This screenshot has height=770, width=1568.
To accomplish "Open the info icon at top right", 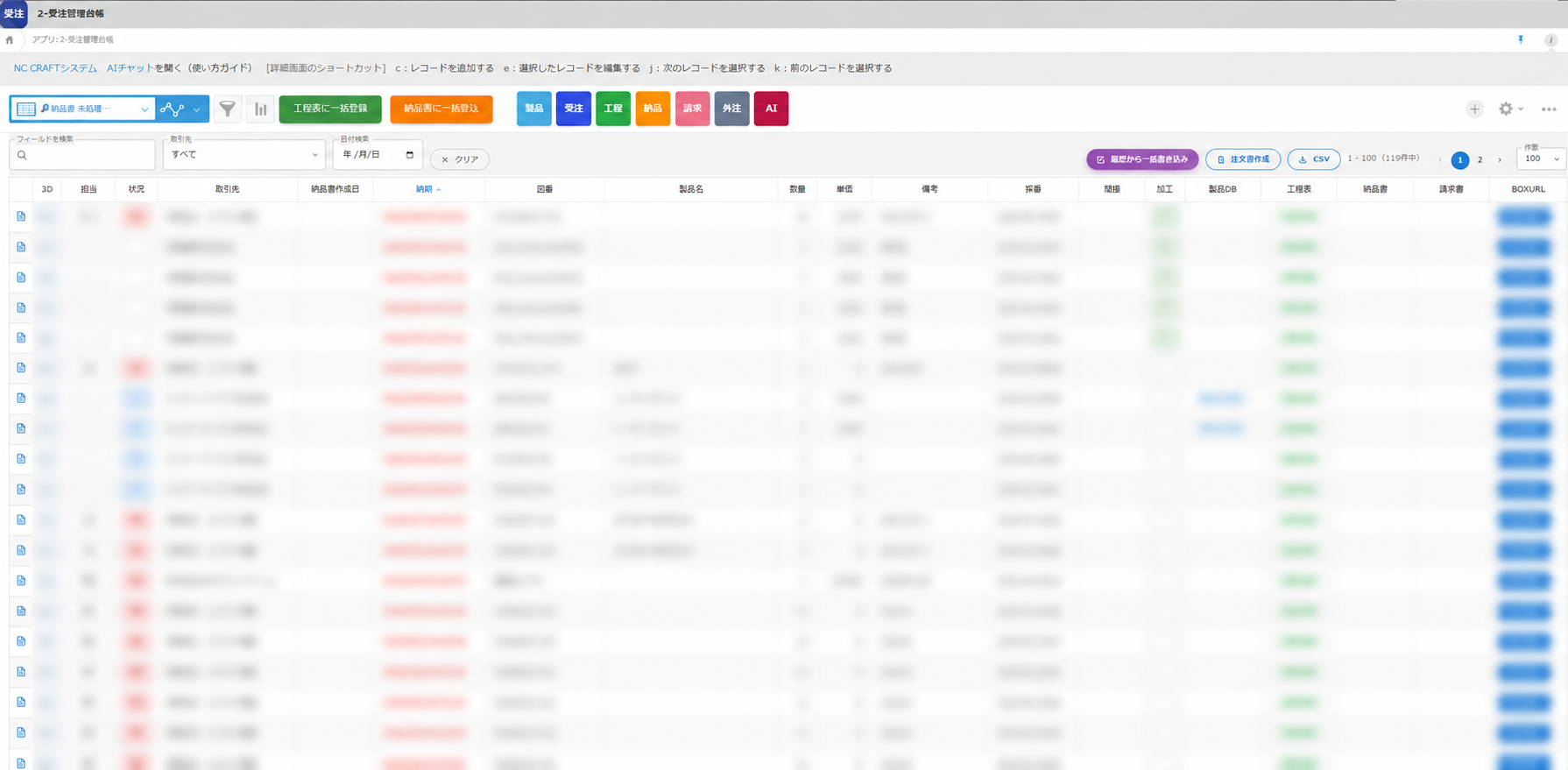I will (x=1550, y=39).
